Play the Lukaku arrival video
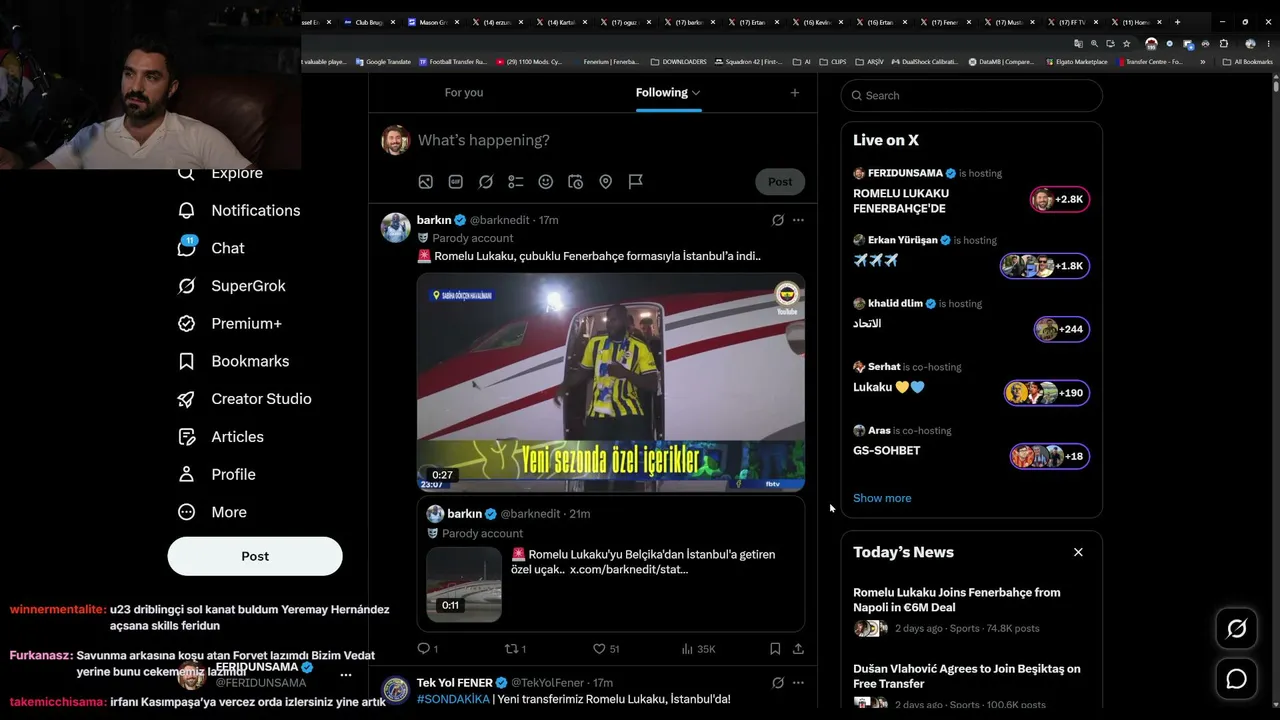Image resolution: width=1280 pixels, height=720 pixels. click(611, 383)
